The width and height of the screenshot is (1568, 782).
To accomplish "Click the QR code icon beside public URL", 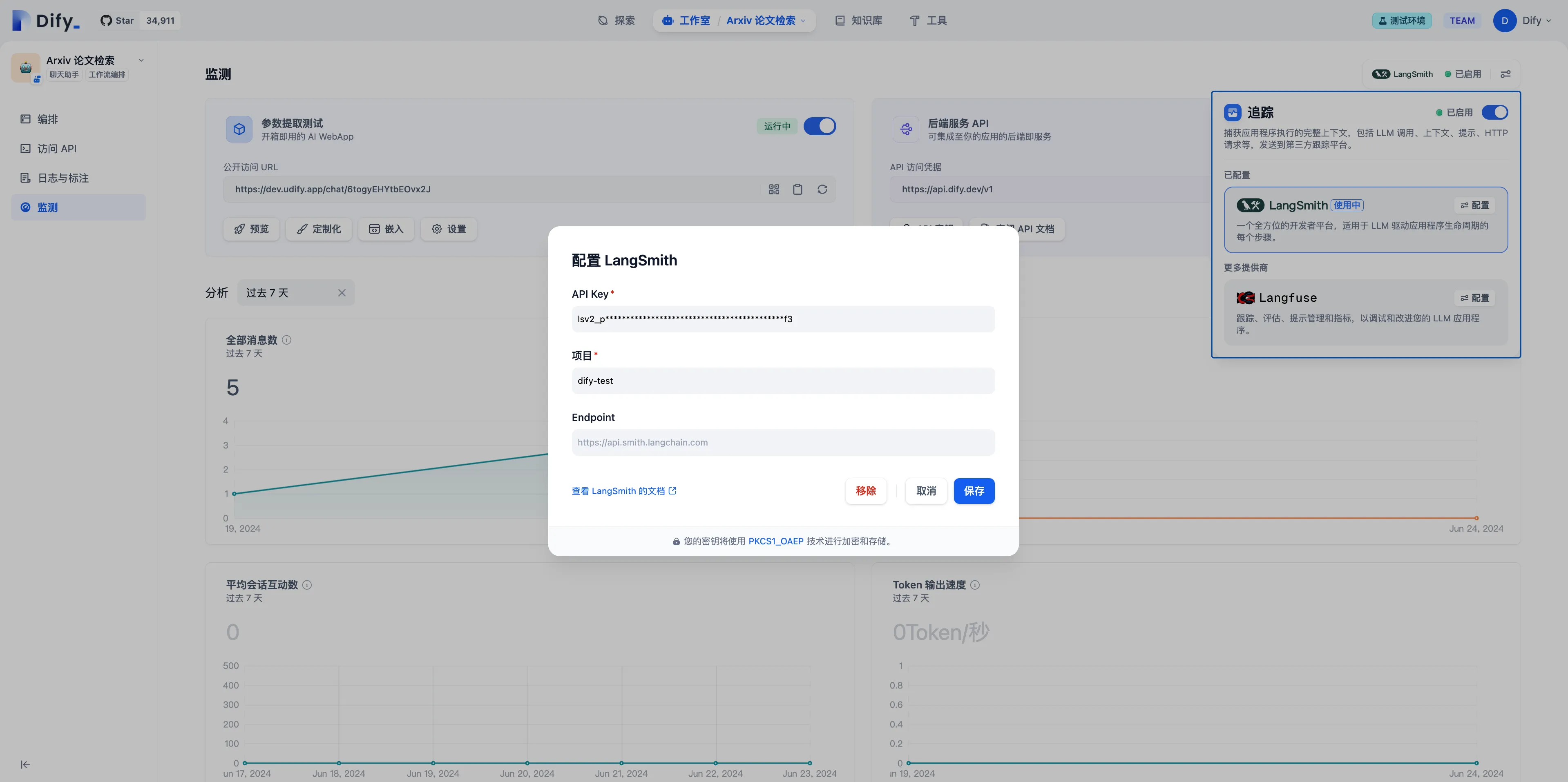I will pos(774,189).
